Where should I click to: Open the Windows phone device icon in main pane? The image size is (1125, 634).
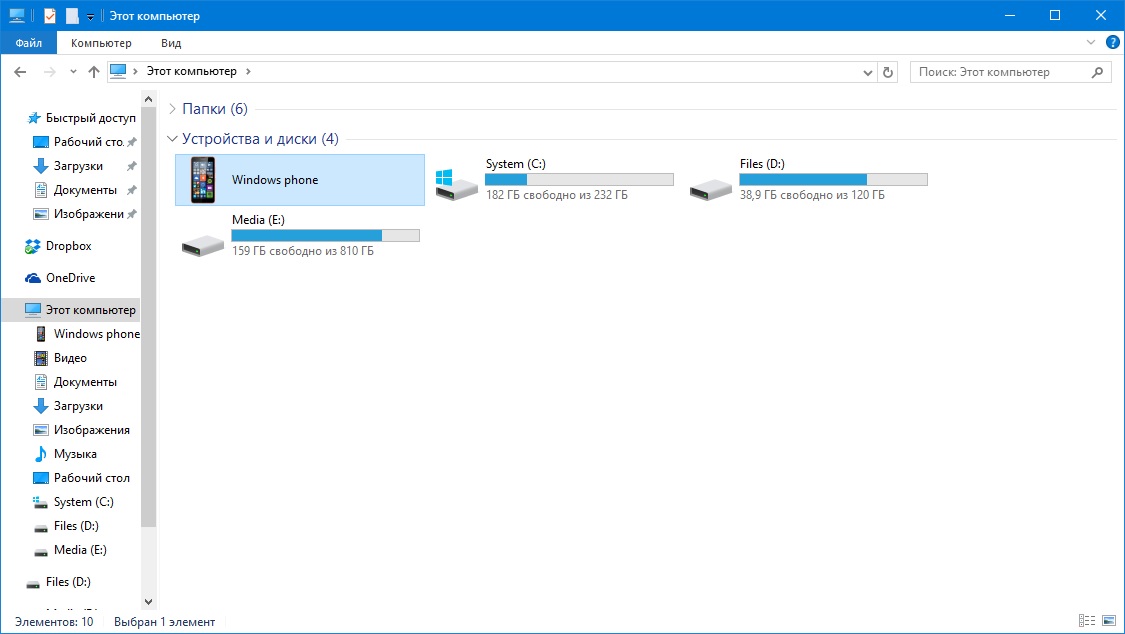tap(203, 180)
